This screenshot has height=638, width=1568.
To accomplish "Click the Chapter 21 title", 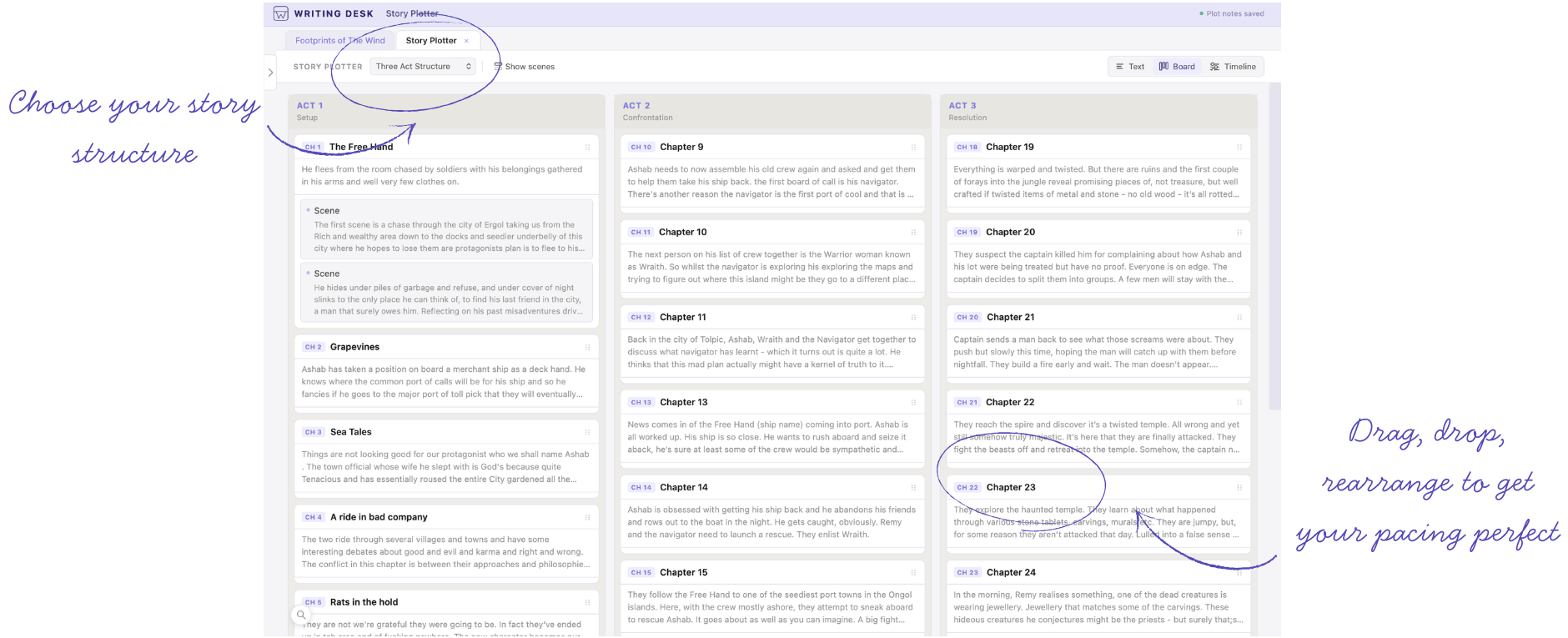I will pos(1011,317).
